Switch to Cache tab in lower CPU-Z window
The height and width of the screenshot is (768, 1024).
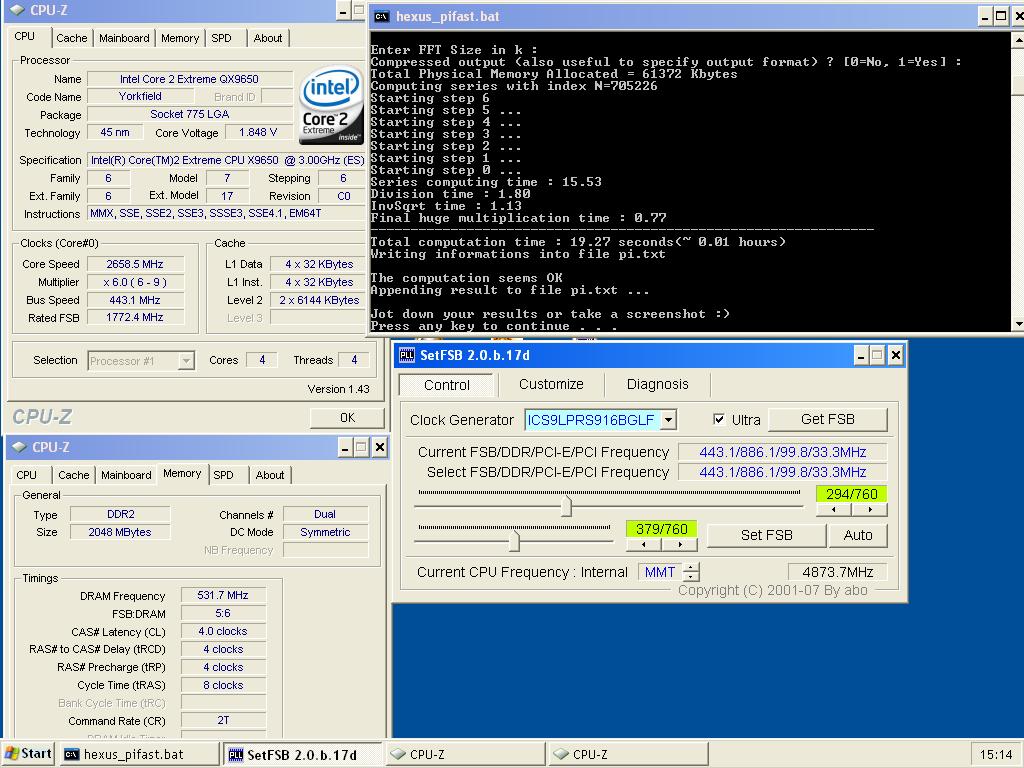[74, 475]
